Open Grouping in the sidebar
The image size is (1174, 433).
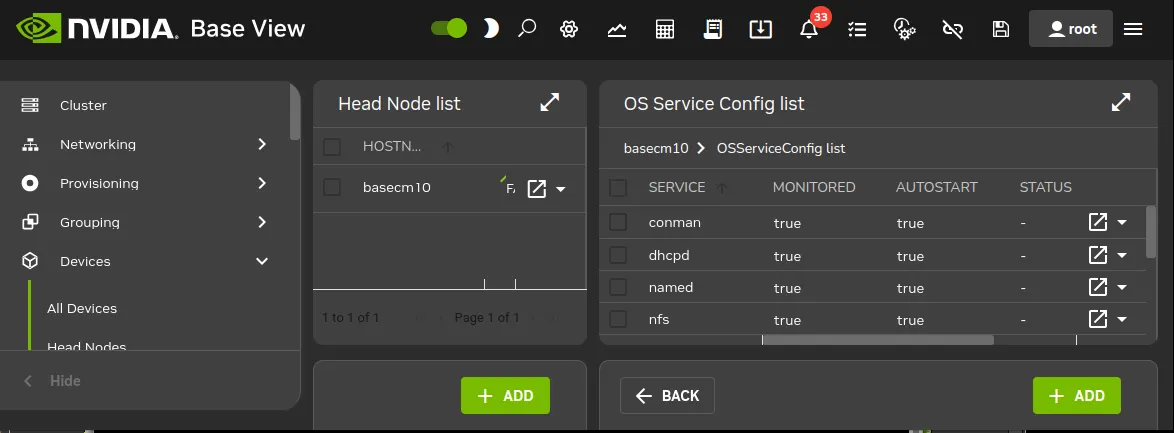pos(90,222)
